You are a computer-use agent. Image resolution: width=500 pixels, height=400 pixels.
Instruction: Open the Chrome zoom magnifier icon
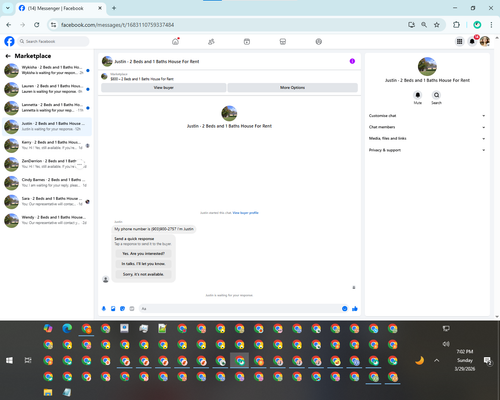coord(424,25)
